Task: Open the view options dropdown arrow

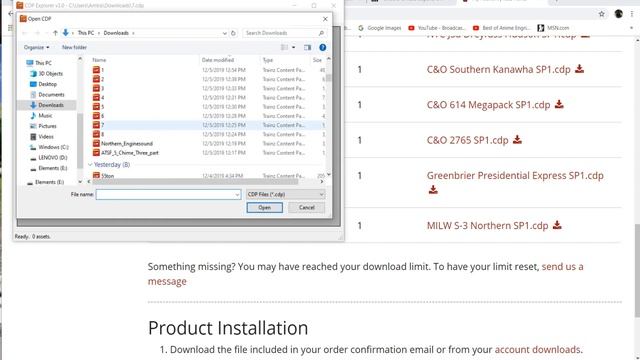Action: (293, 47)
